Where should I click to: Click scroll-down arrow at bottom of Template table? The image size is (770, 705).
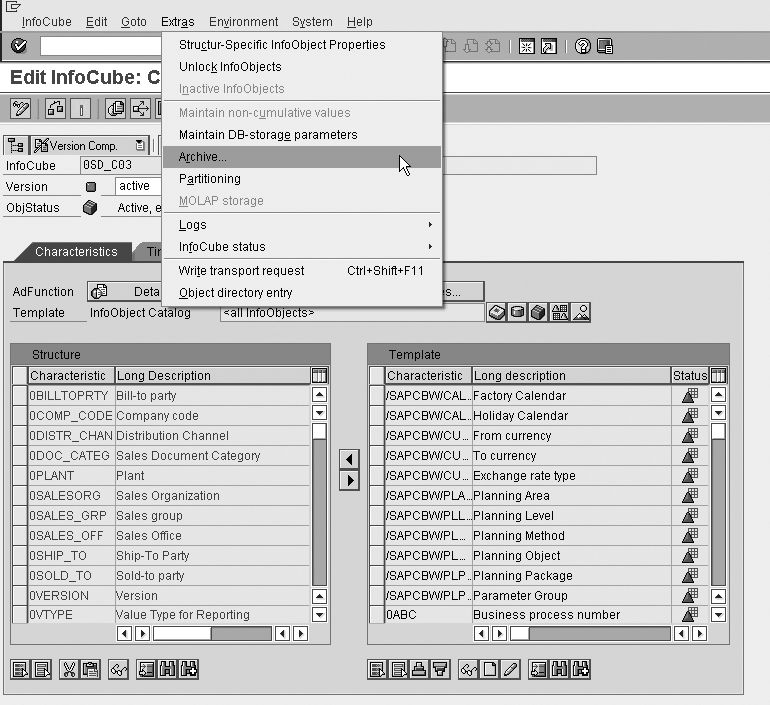pos(718,615)
